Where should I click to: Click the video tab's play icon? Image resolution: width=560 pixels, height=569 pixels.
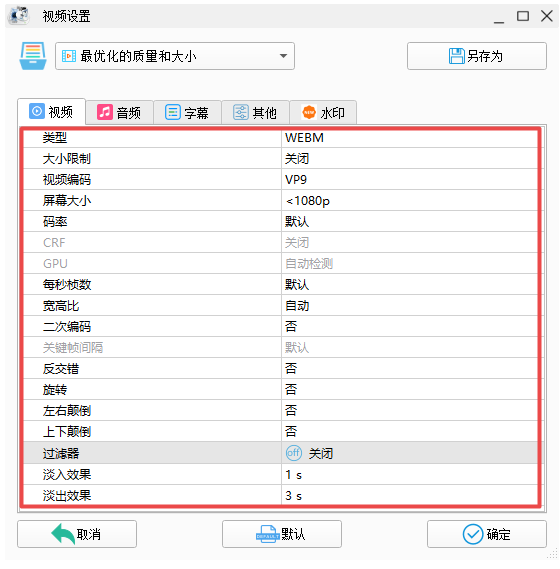pos(37,111)
